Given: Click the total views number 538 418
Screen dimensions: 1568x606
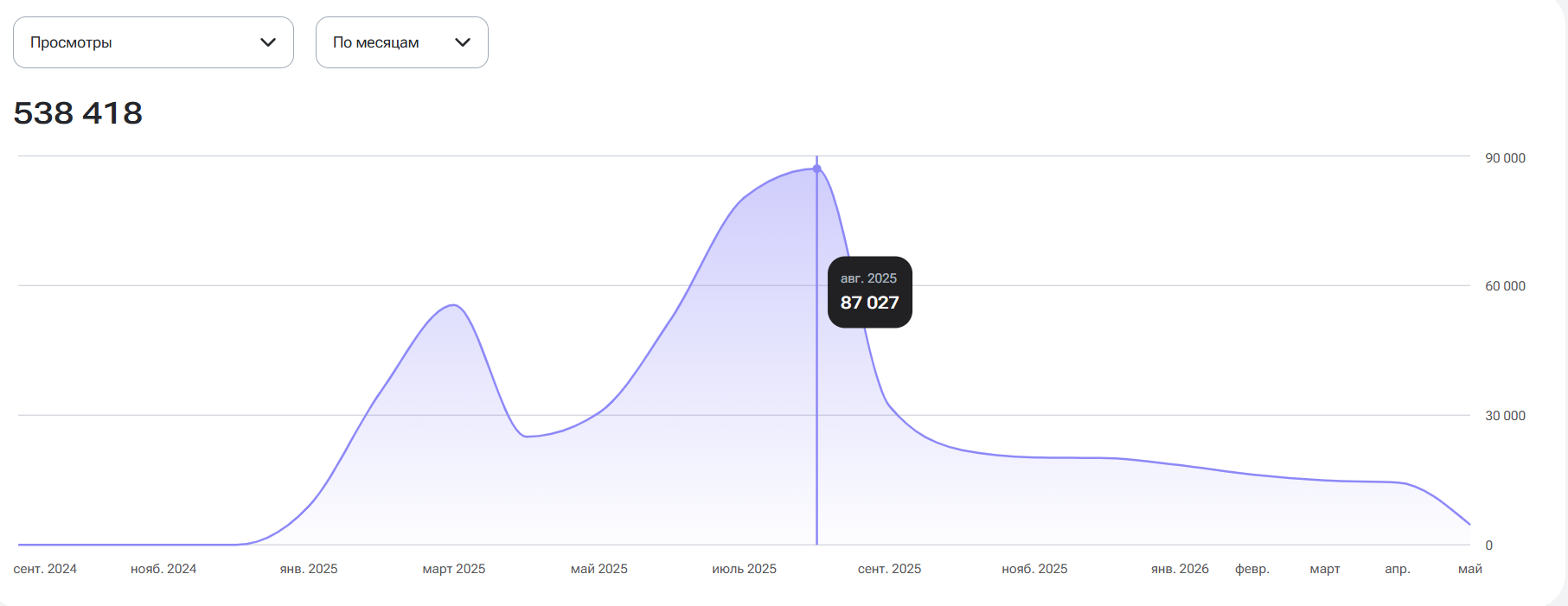Looking at the screenshot, I should click(78, 113).
